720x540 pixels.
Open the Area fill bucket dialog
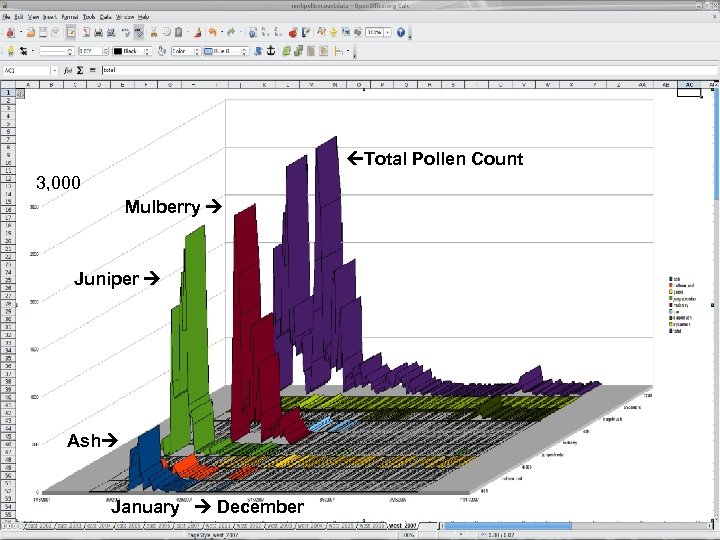pyautogui.click(x=162, y=51)
